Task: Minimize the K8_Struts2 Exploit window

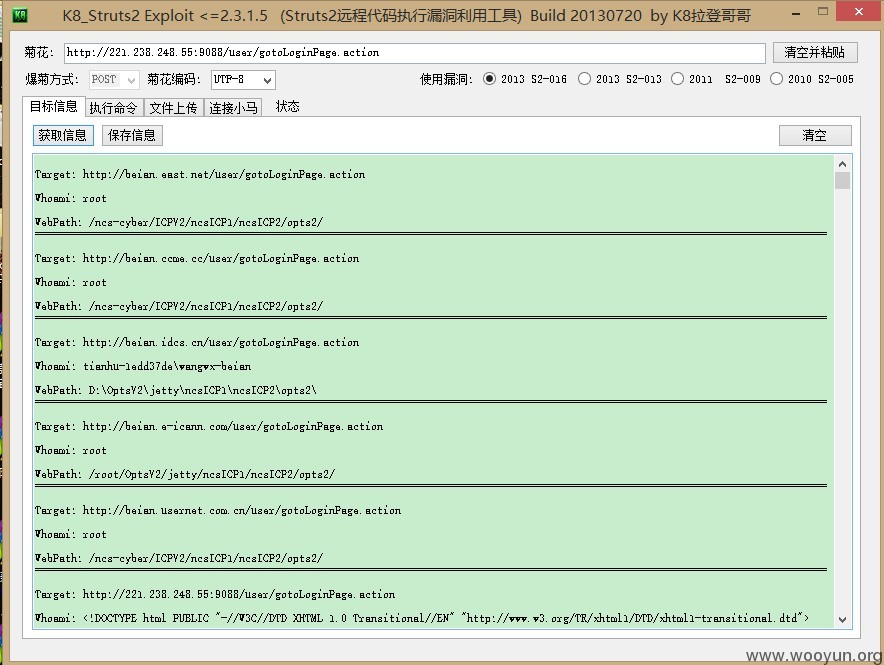Action: pos(795,14)
